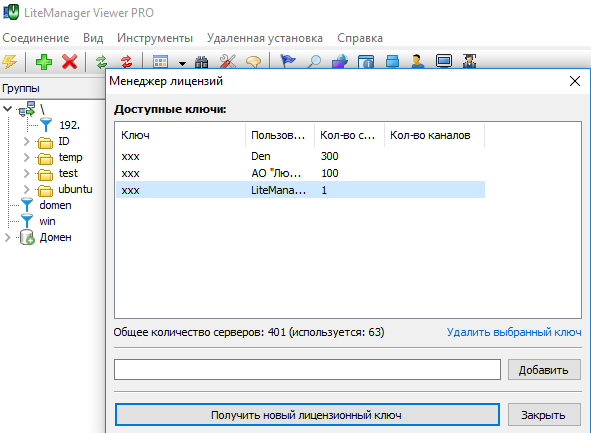Select the license key row for LiteMana...

[300, 190]
